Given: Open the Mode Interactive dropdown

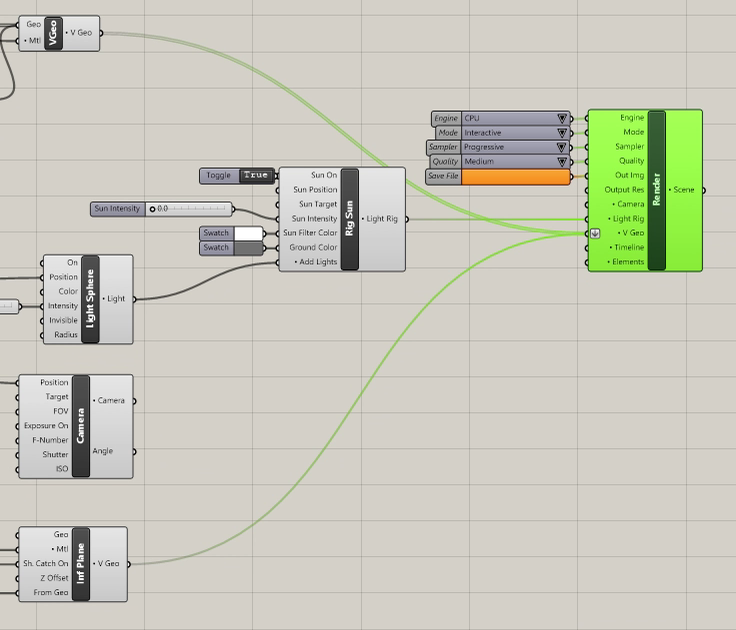Looking at the screenshot, I should tap(516, 133).
